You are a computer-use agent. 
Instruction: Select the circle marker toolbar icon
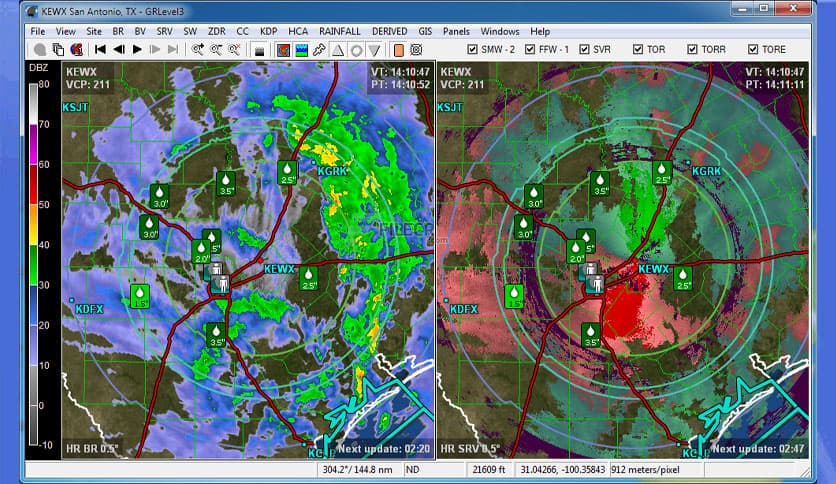click(x=356, y=49)
